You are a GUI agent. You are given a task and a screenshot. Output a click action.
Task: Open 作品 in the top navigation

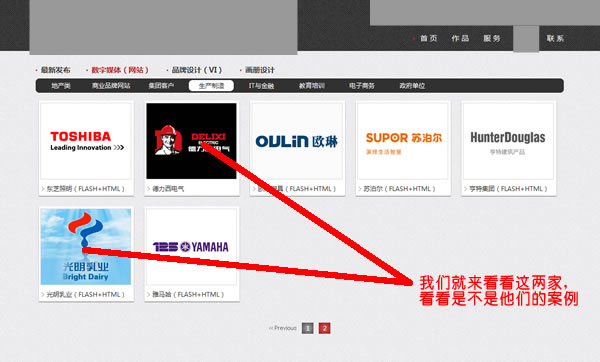coord(460,38)
